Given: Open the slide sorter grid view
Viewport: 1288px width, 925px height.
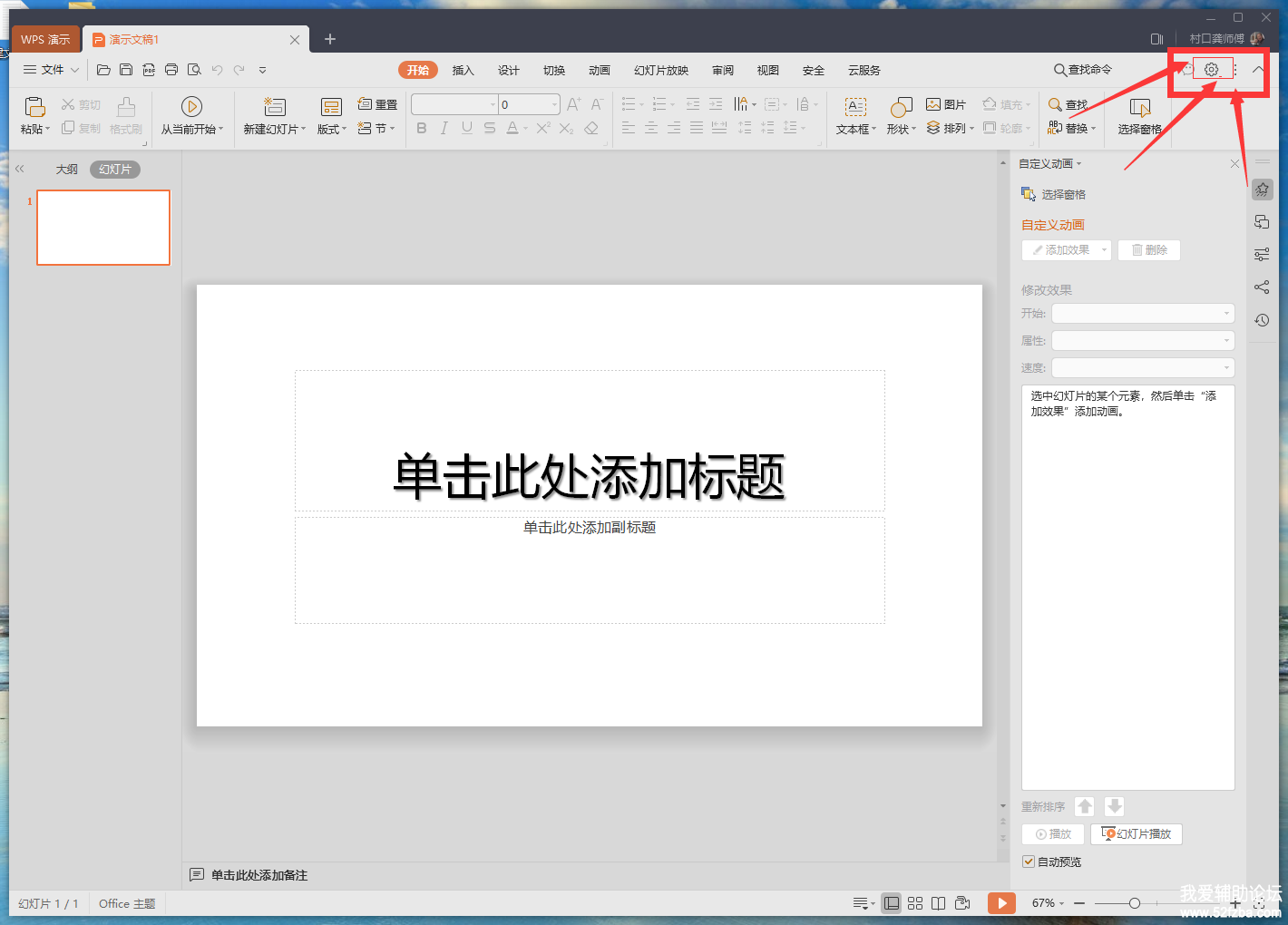Looking at the screenshot, I should tap(915, 903).
